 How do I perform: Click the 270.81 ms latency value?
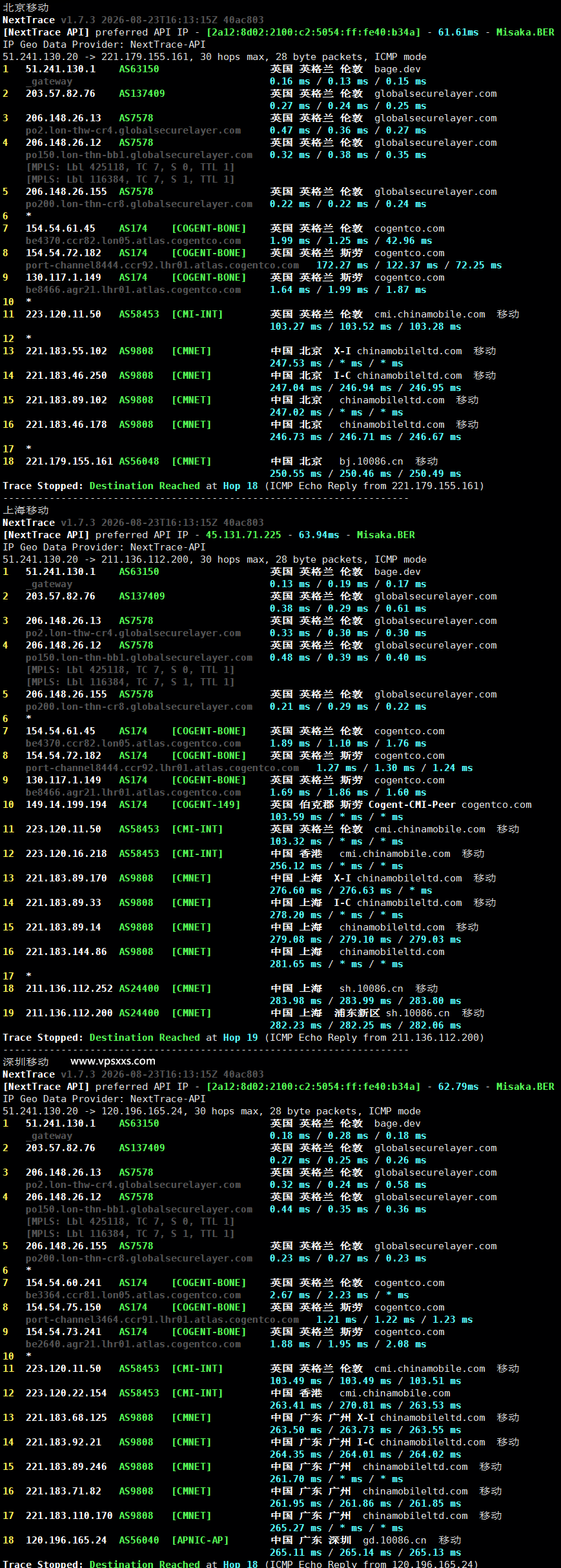coord(365,1405)
